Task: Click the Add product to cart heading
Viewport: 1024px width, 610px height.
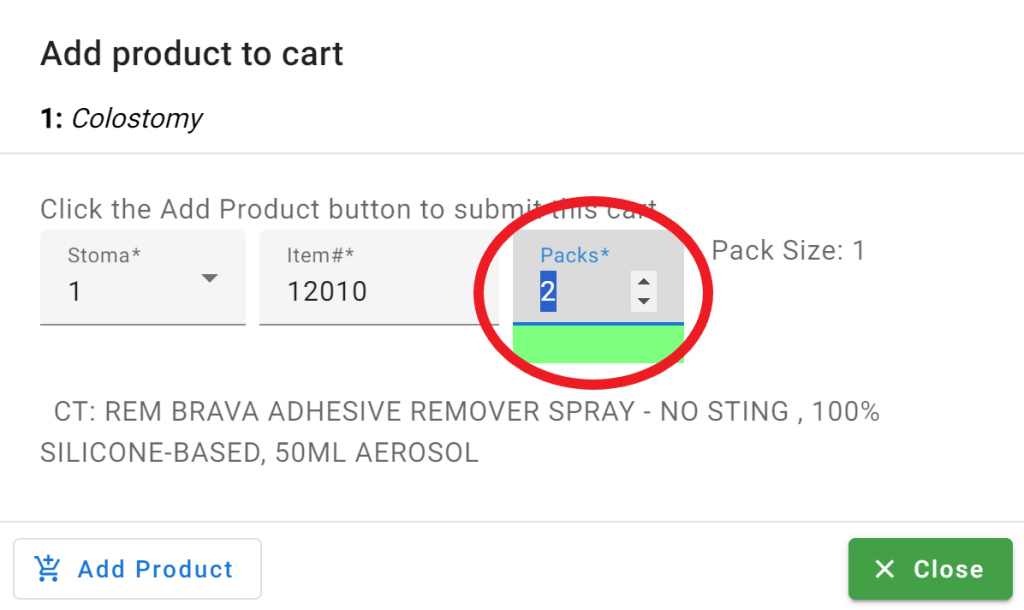Action: click(x=191, y=54)
